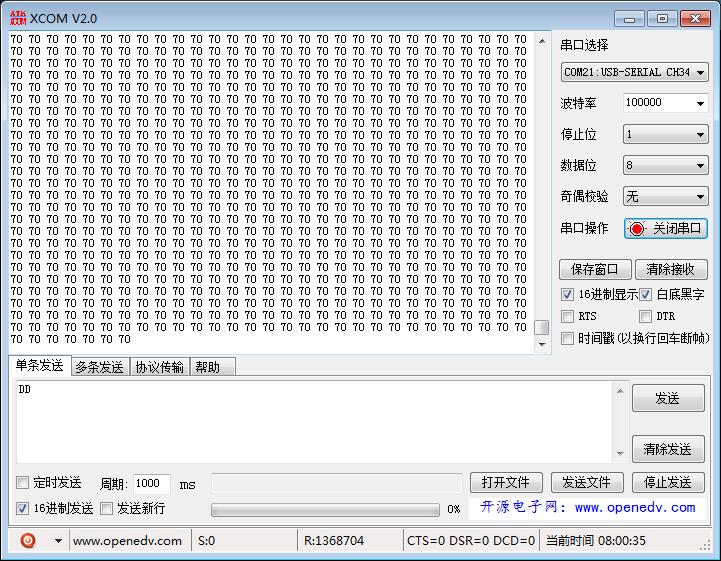Click the 发送 send button
Image resolution: width=721 pixels, height=561 pixels.
[668, 398]
